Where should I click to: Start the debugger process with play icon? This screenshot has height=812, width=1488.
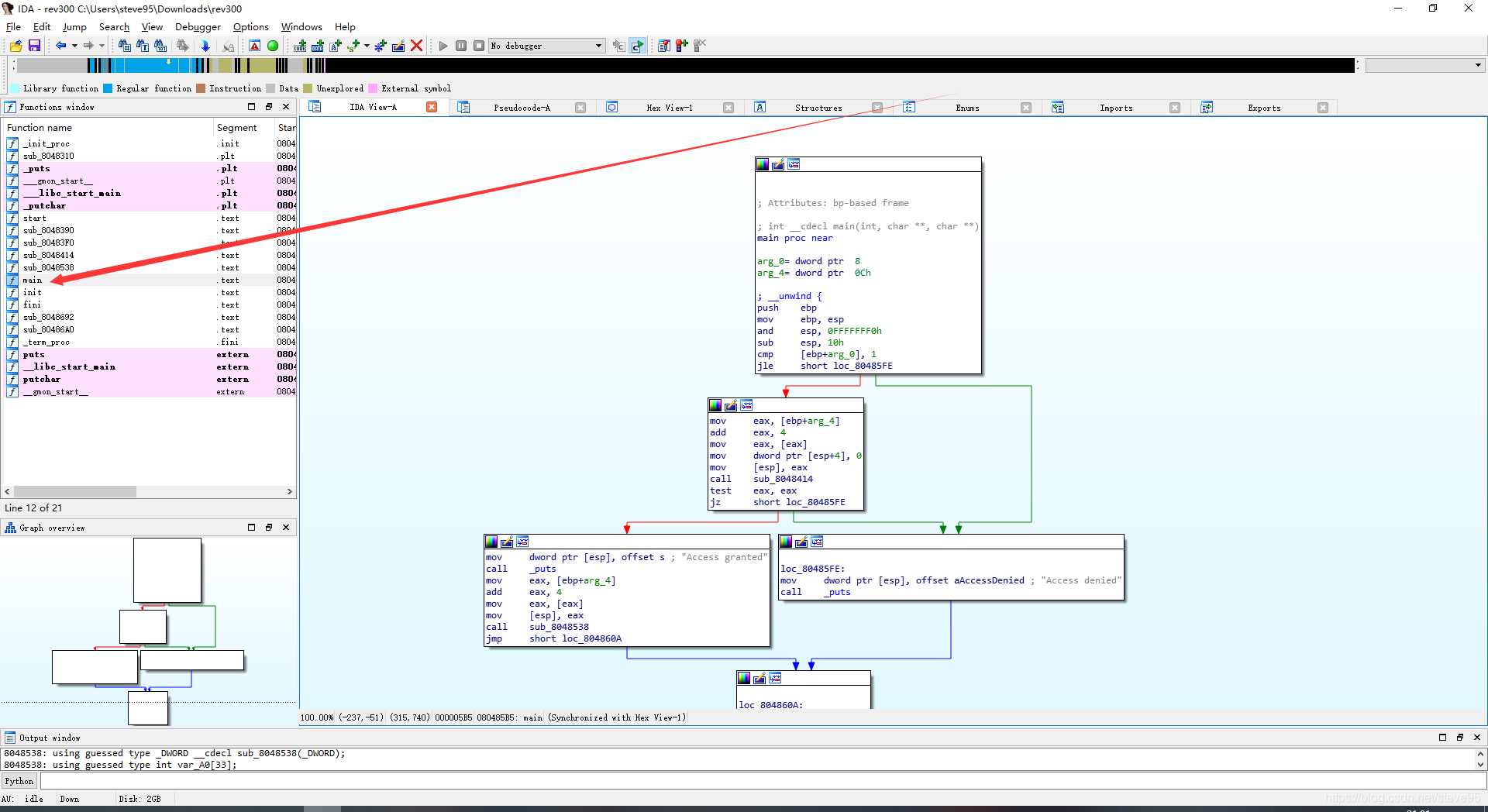point(443,46)
